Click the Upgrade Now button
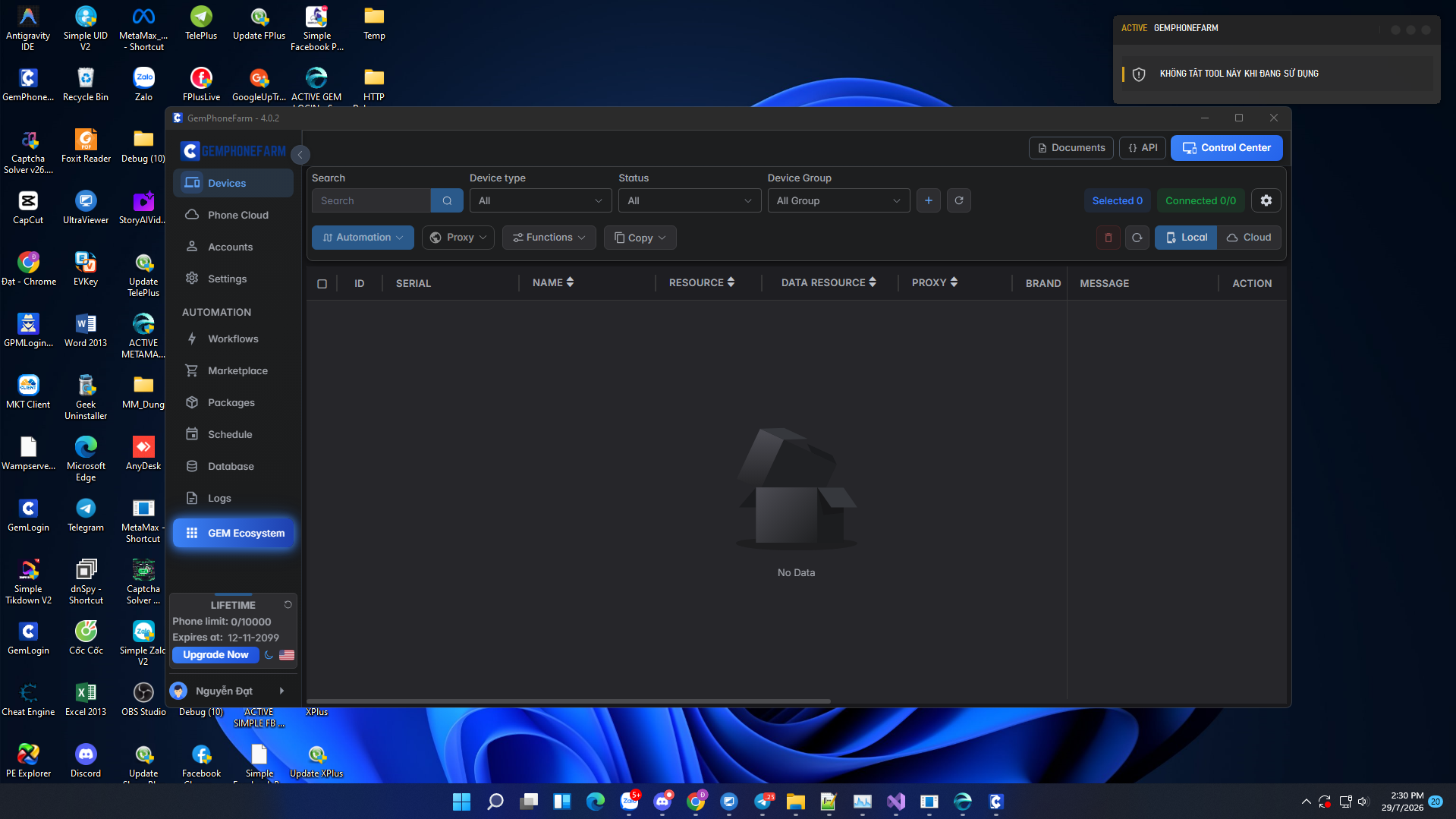The image size is (1456, 819). [x=215, y=655]
